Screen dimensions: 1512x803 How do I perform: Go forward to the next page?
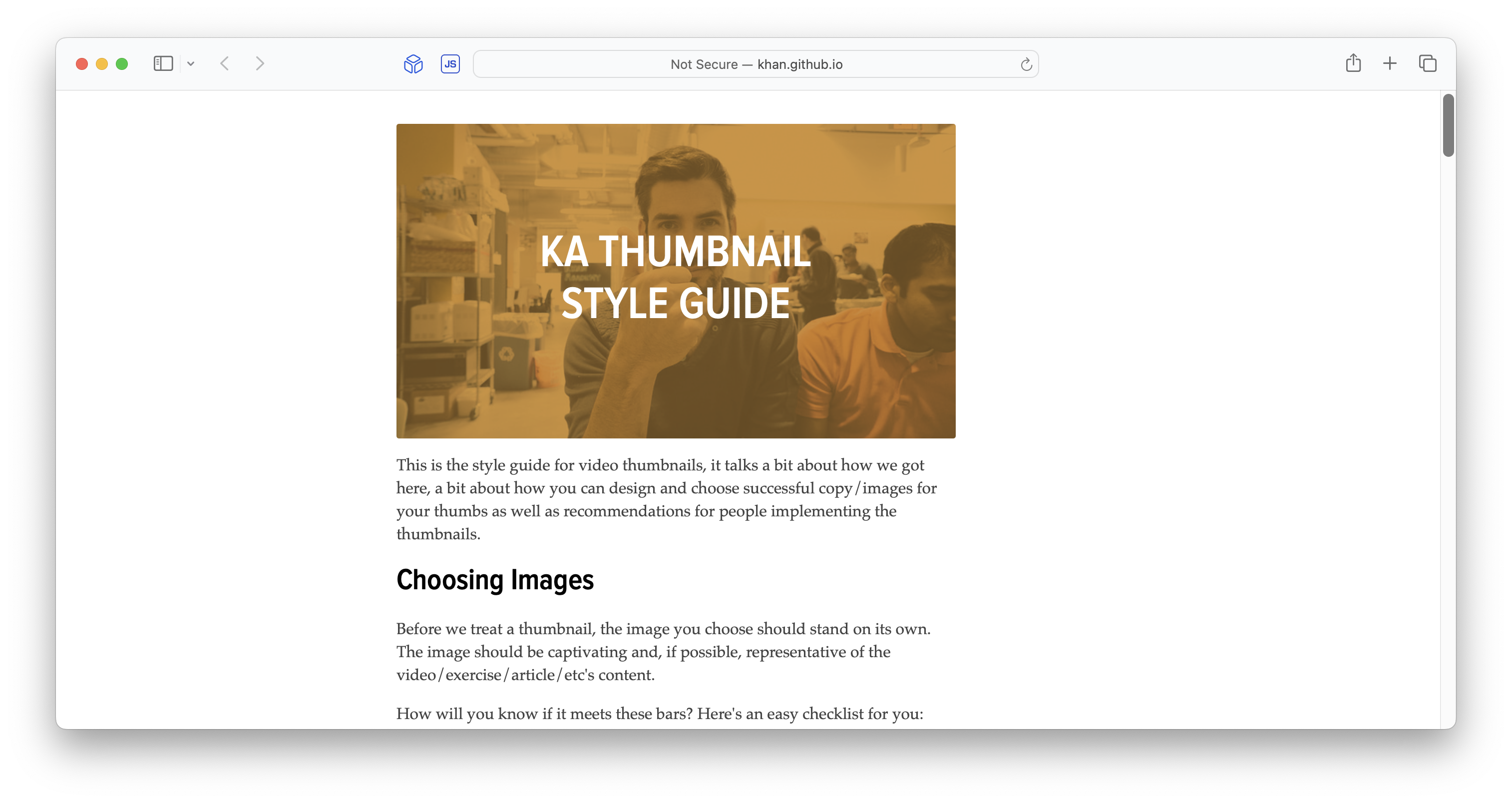coord(260,63)
